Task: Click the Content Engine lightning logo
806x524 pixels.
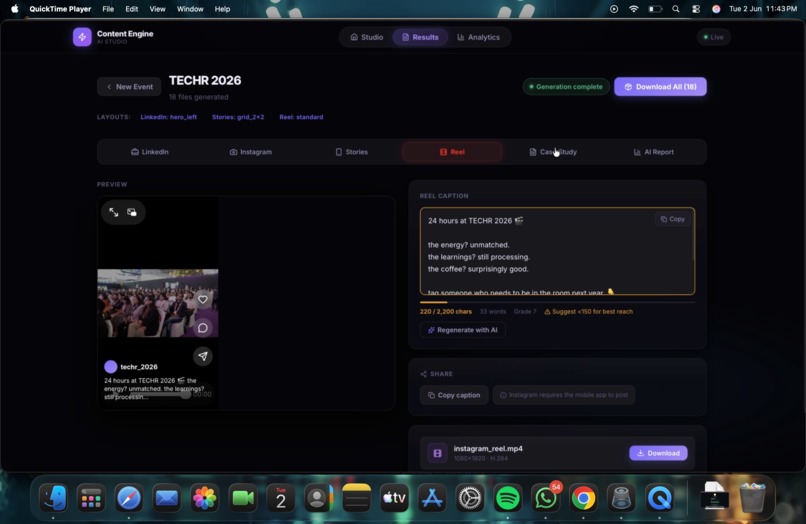Action: tap(82, 37)
